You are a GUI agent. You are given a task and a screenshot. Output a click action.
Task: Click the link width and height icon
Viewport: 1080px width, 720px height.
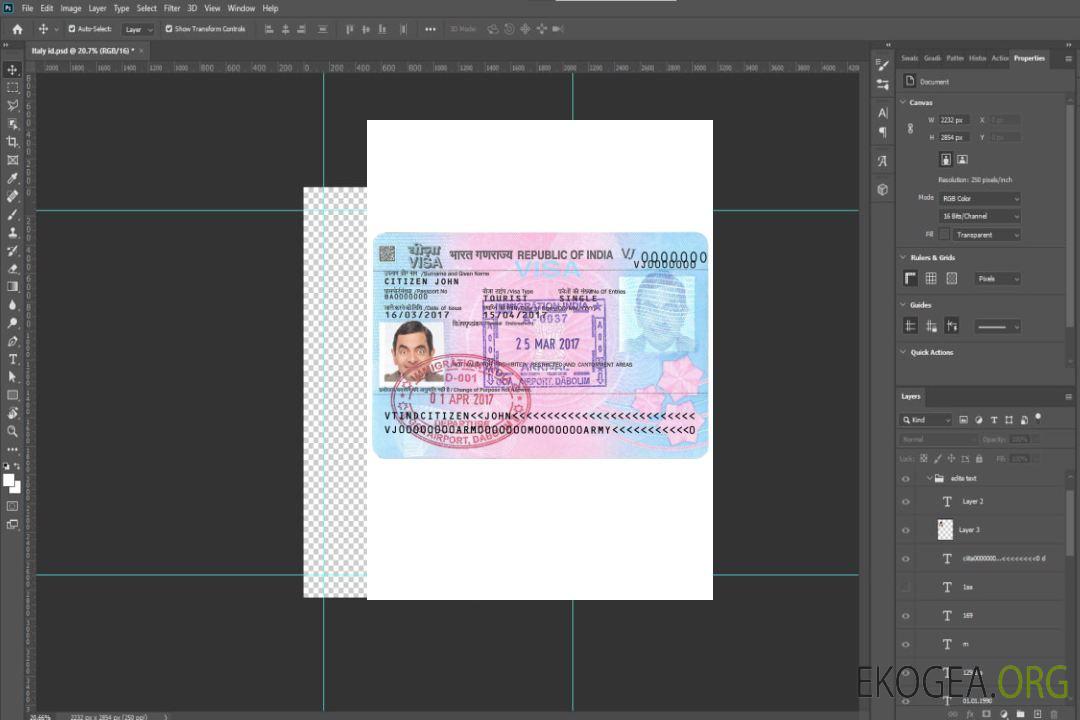(911, 129)
